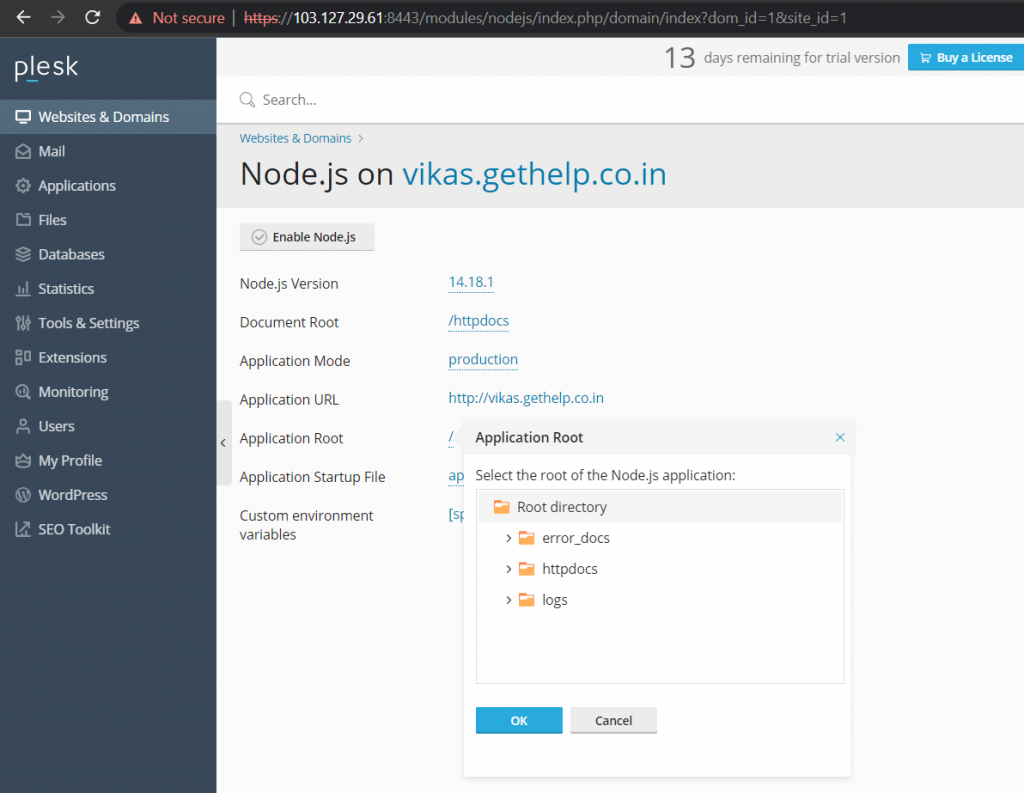Image resolution: width=1024 pixels, height=793 pixels.
Task: Click the Databases stack icon
Action: 23,254
